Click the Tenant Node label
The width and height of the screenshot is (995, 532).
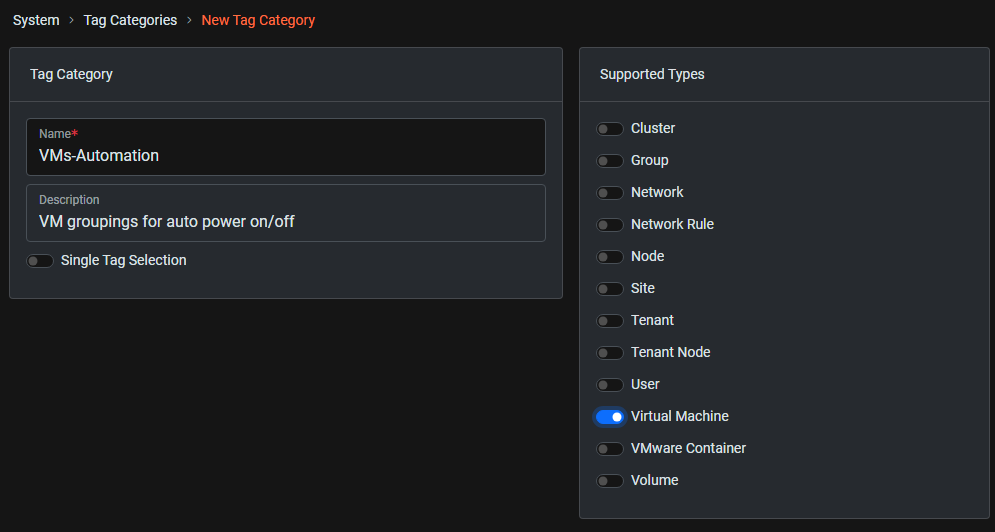click(670, 352)
